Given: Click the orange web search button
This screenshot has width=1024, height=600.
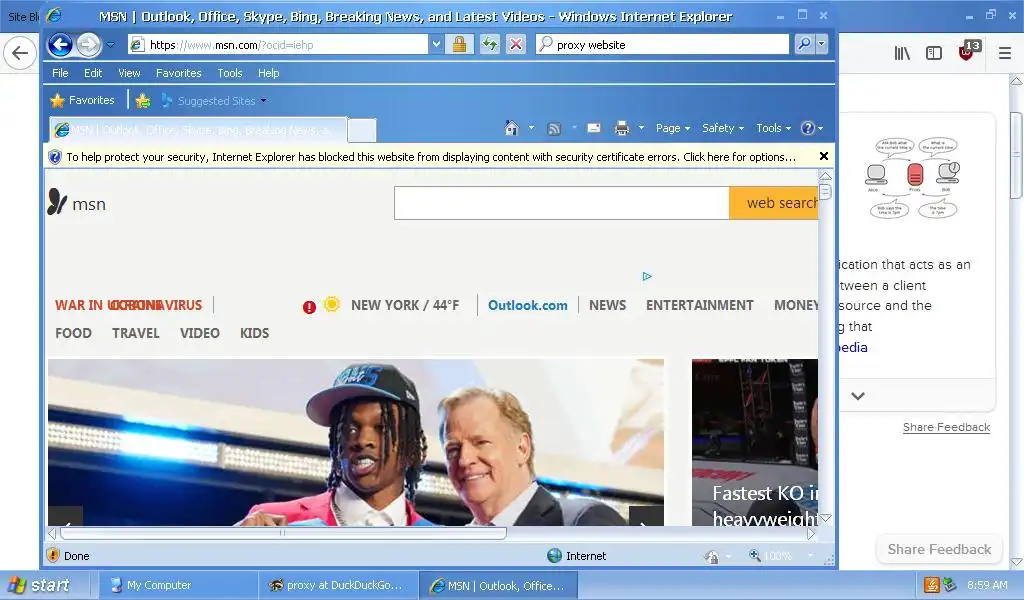Looking at the screenshot, I should [x=774, y=203].
